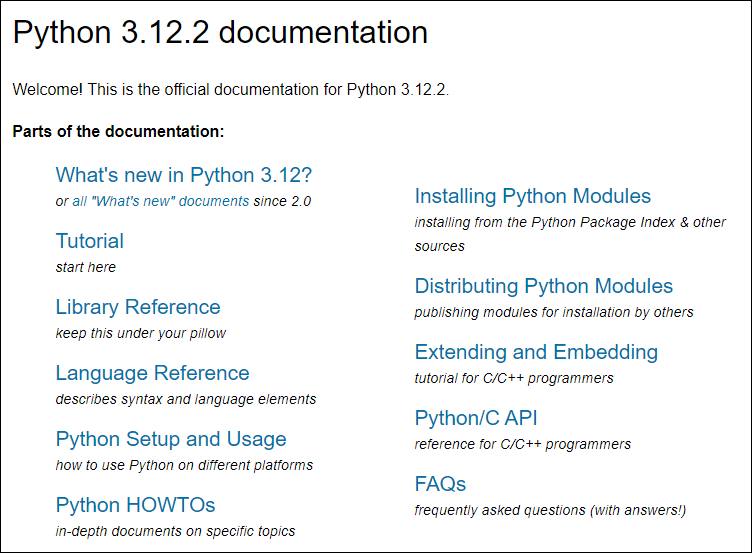Click 'frequently asked questions (with answers!)' text
This screenshot has width=752, height=553.
(x=551, y=510)
